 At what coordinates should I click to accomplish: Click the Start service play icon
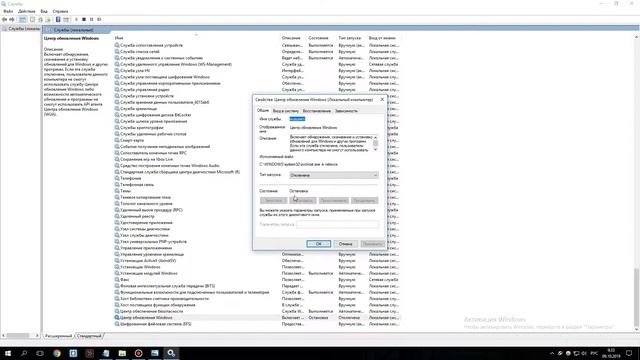tap(76, 19)
